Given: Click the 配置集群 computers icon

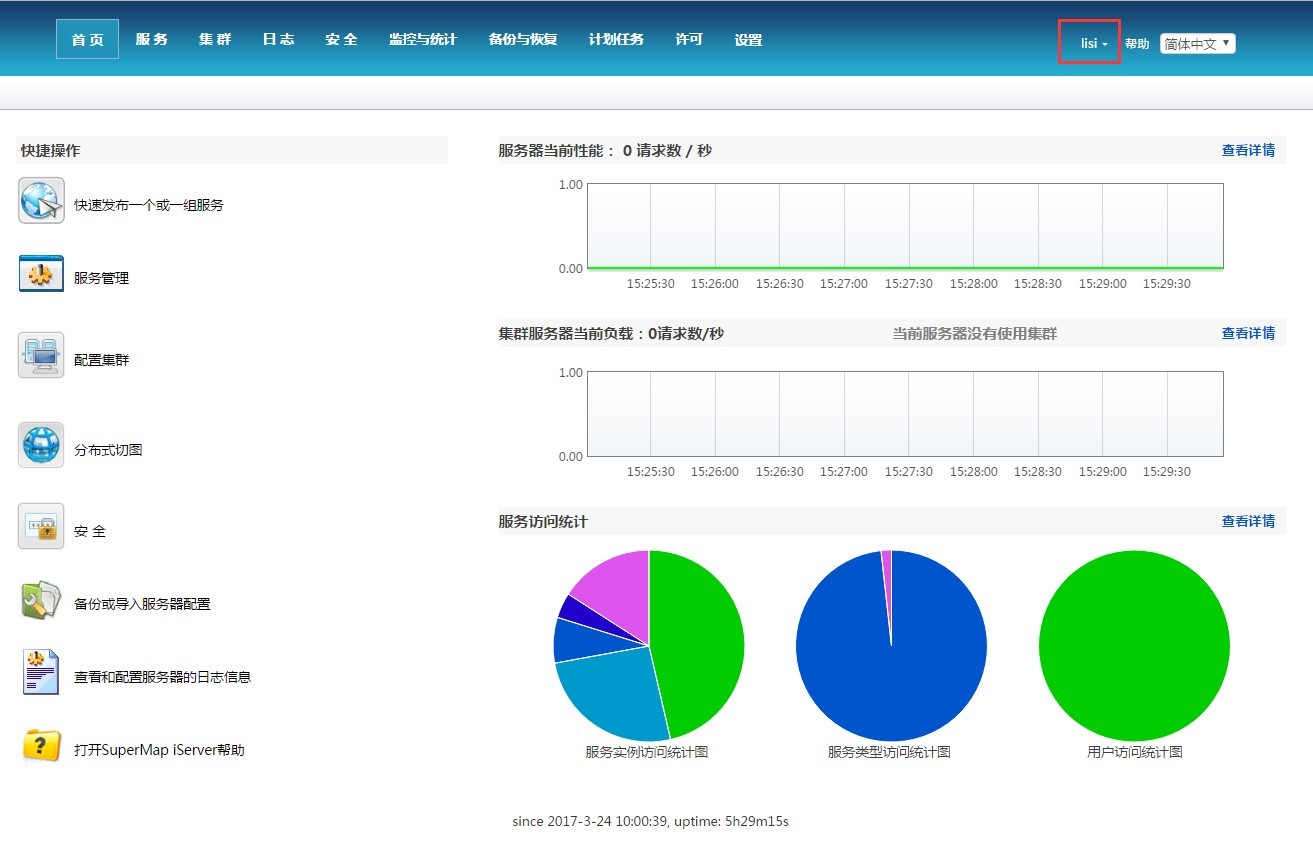Looking at the screenshot, I should pyautogui.click(x=41, y=356).
